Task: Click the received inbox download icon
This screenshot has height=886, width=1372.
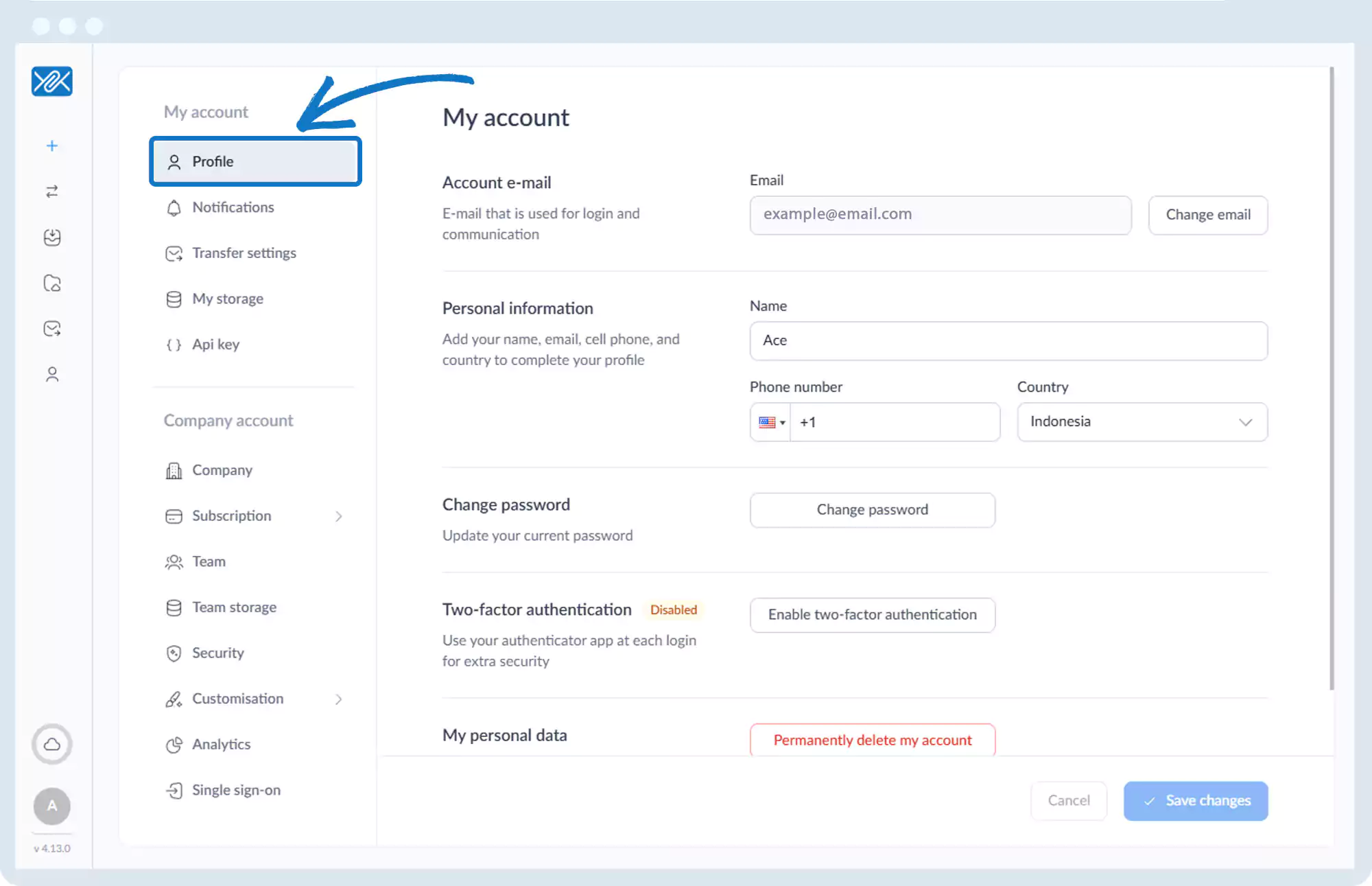Action: [x=52, y=237]
